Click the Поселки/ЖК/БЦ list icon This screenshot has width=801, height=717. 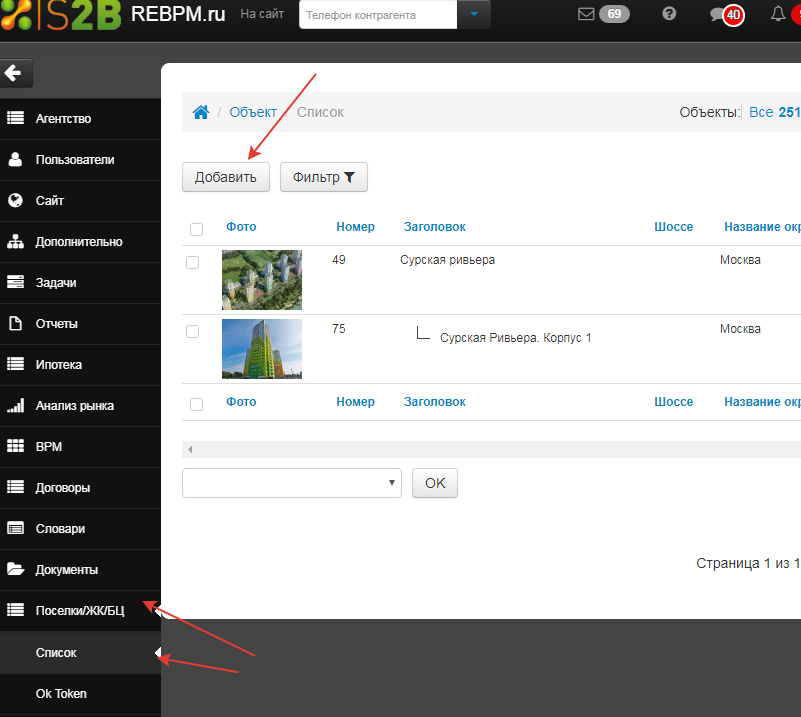coord(15,610)
